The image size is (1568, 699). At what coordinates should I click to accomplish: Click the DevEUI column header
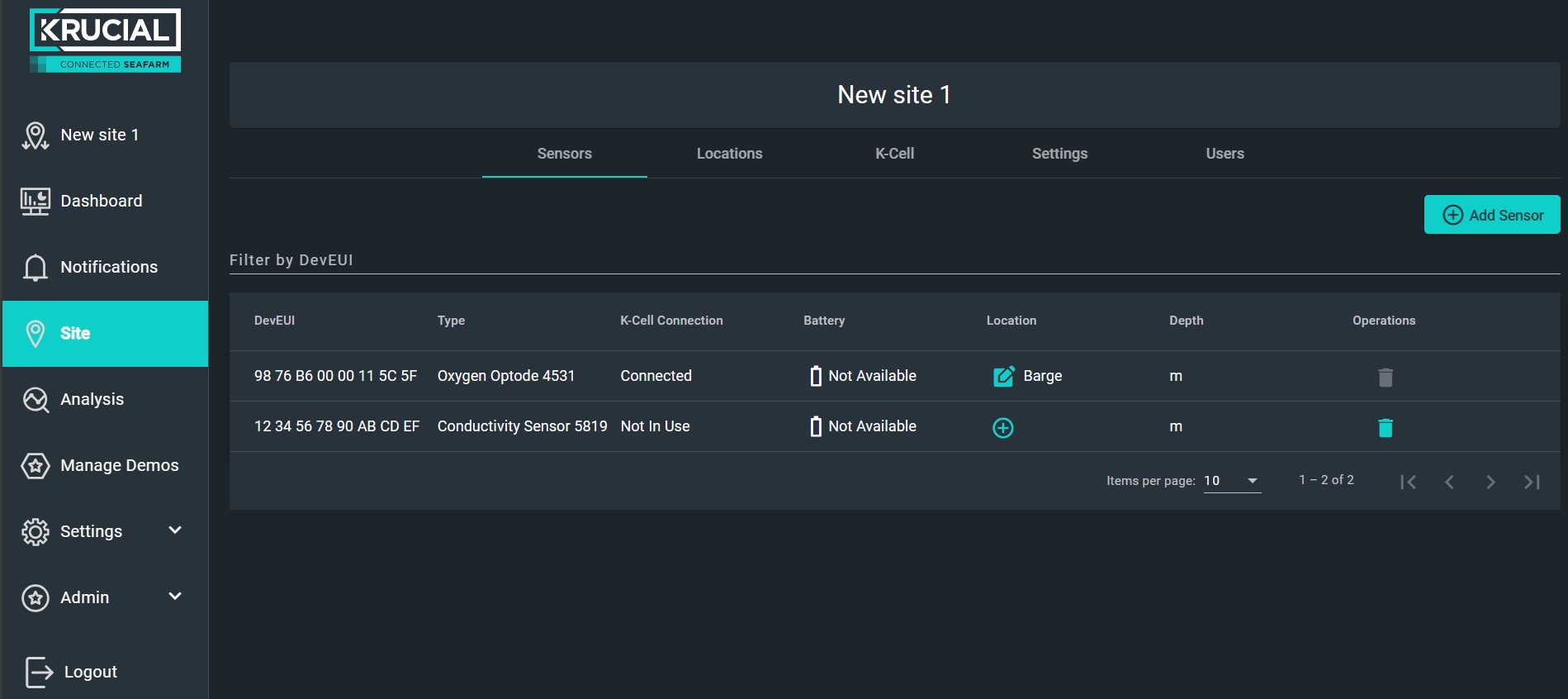point(274,321)
